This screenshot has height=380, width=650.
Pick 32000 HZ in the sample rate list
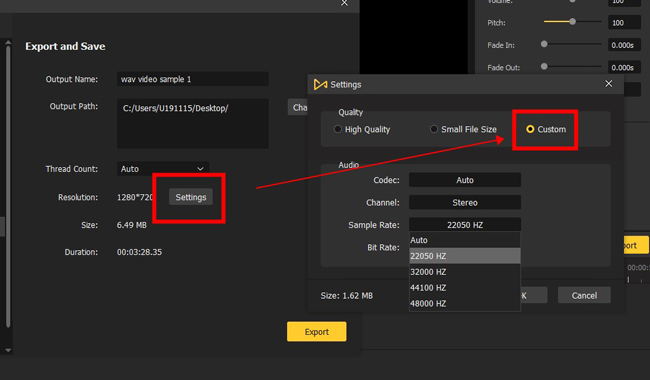coord(465,272)
